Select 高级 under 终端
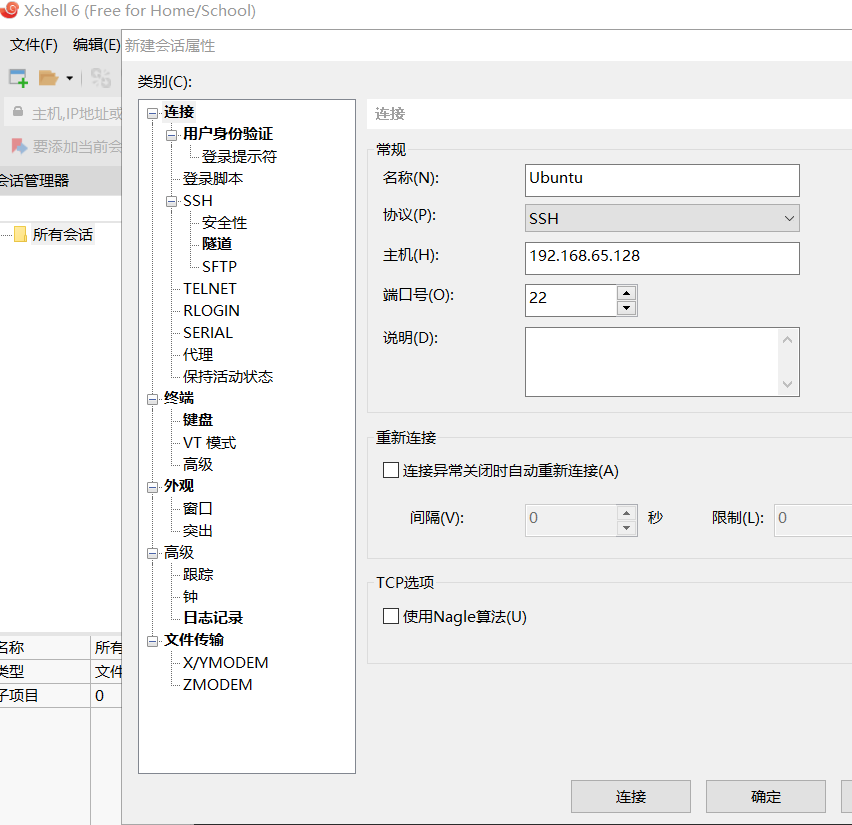The width and height of the screenshot is (852, 825). click(198, 464)
